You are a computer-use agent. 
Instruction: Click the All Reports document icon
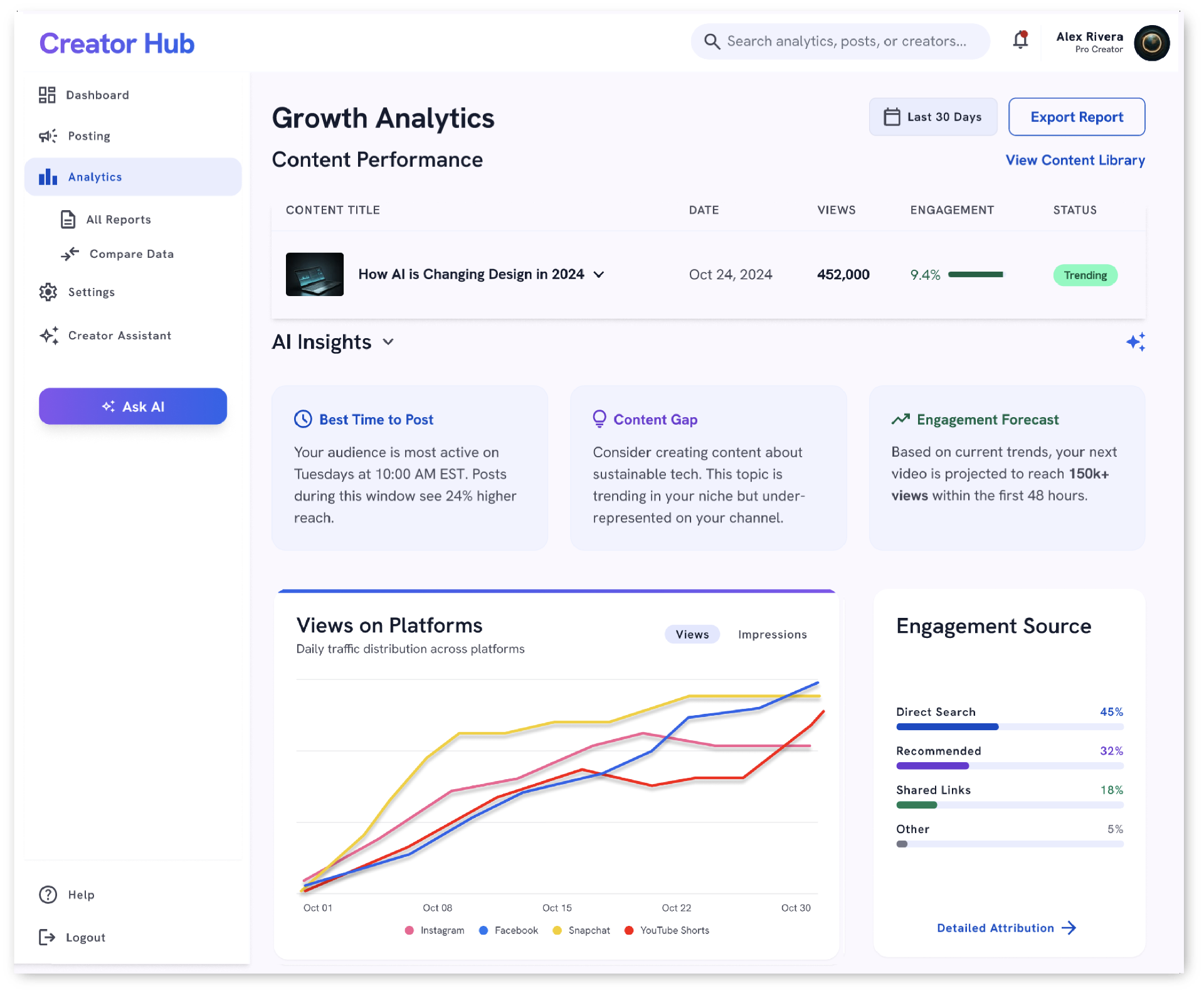pos(68,220)
